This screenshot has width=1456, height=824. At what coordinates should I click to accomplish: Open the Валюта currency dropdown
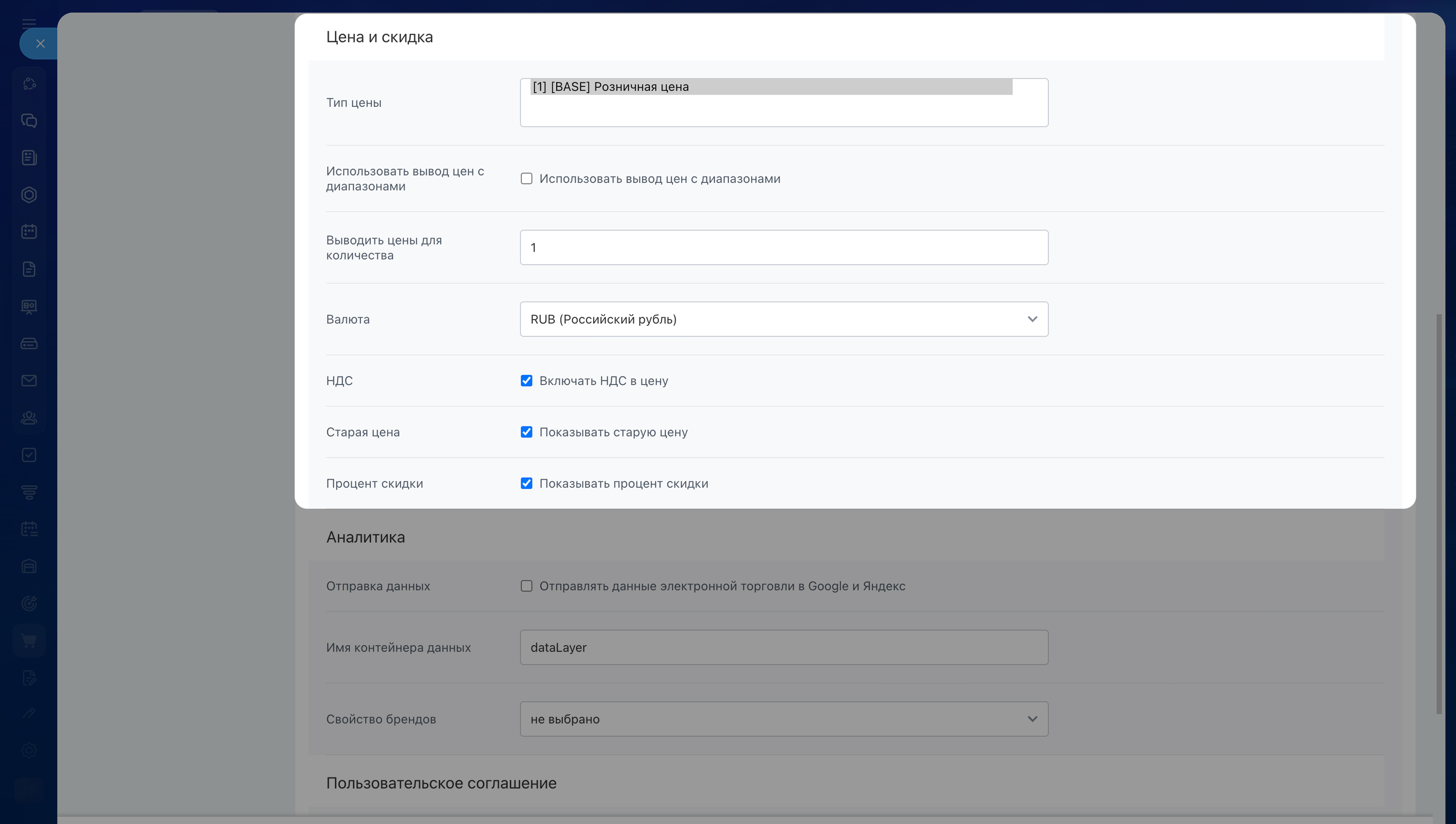tap(784, 319)
